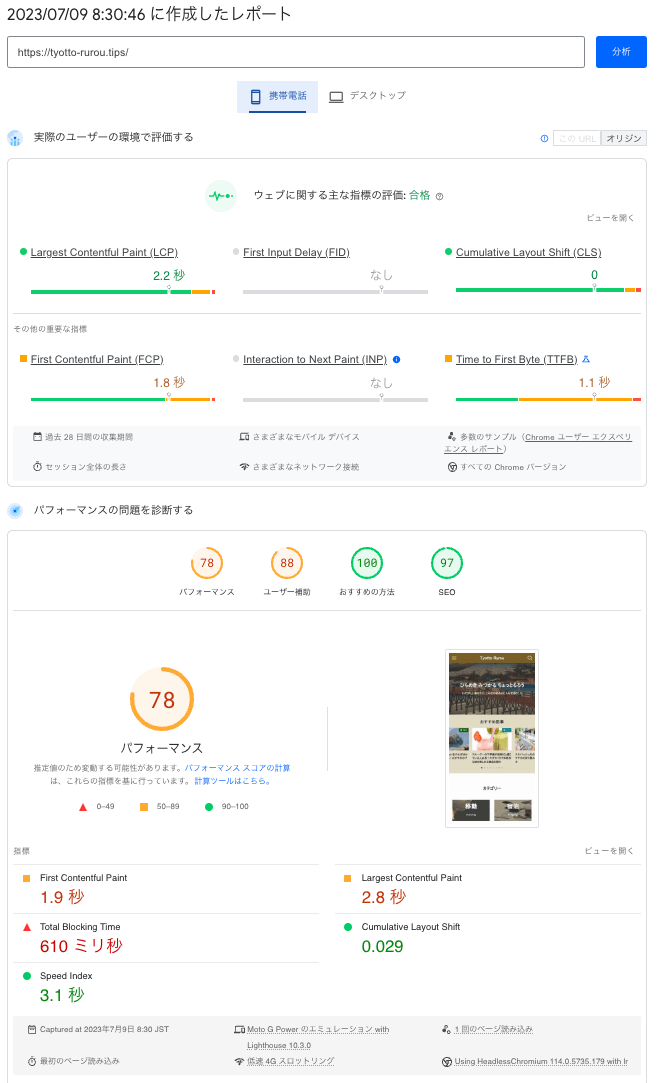Image resolution: width=657 pixels, height=1083 pixels.
Task: Switch to the 携帯電話 tab
Action: pos(278,96)
